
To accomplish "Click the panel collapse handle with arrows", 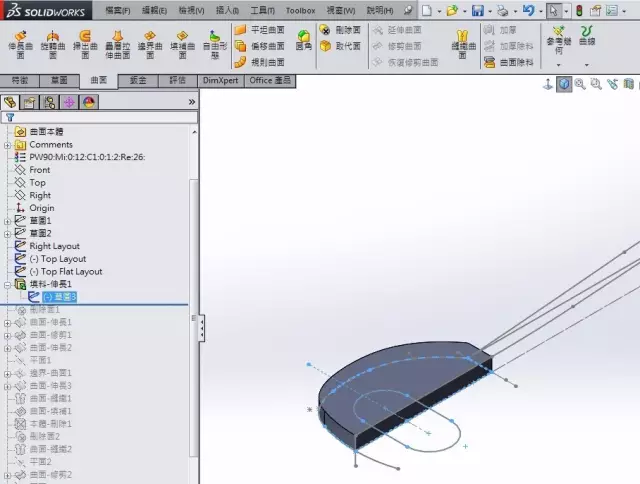I will pyautogui.click(x=202, y=328).
